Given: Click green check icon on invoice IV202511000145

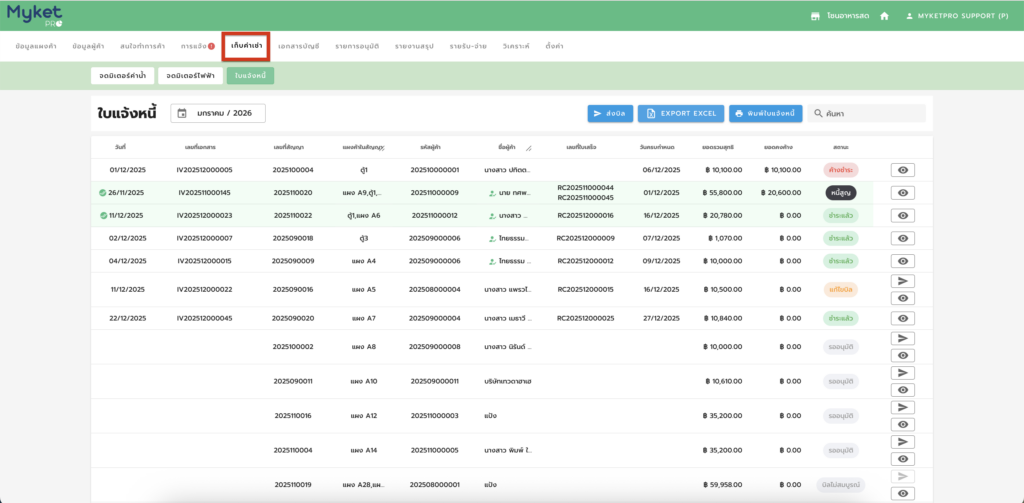Looking at the screenshot, I should click(103, 193).
